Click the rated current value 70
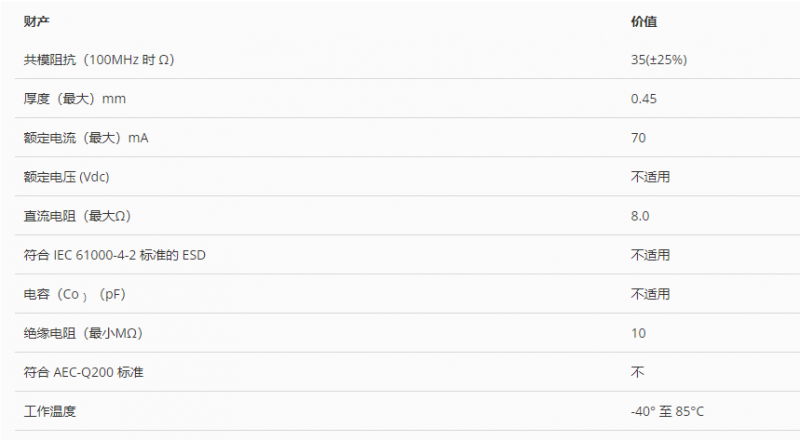The image size is (800, 441). pyautogui.click(x=638, y=138)
